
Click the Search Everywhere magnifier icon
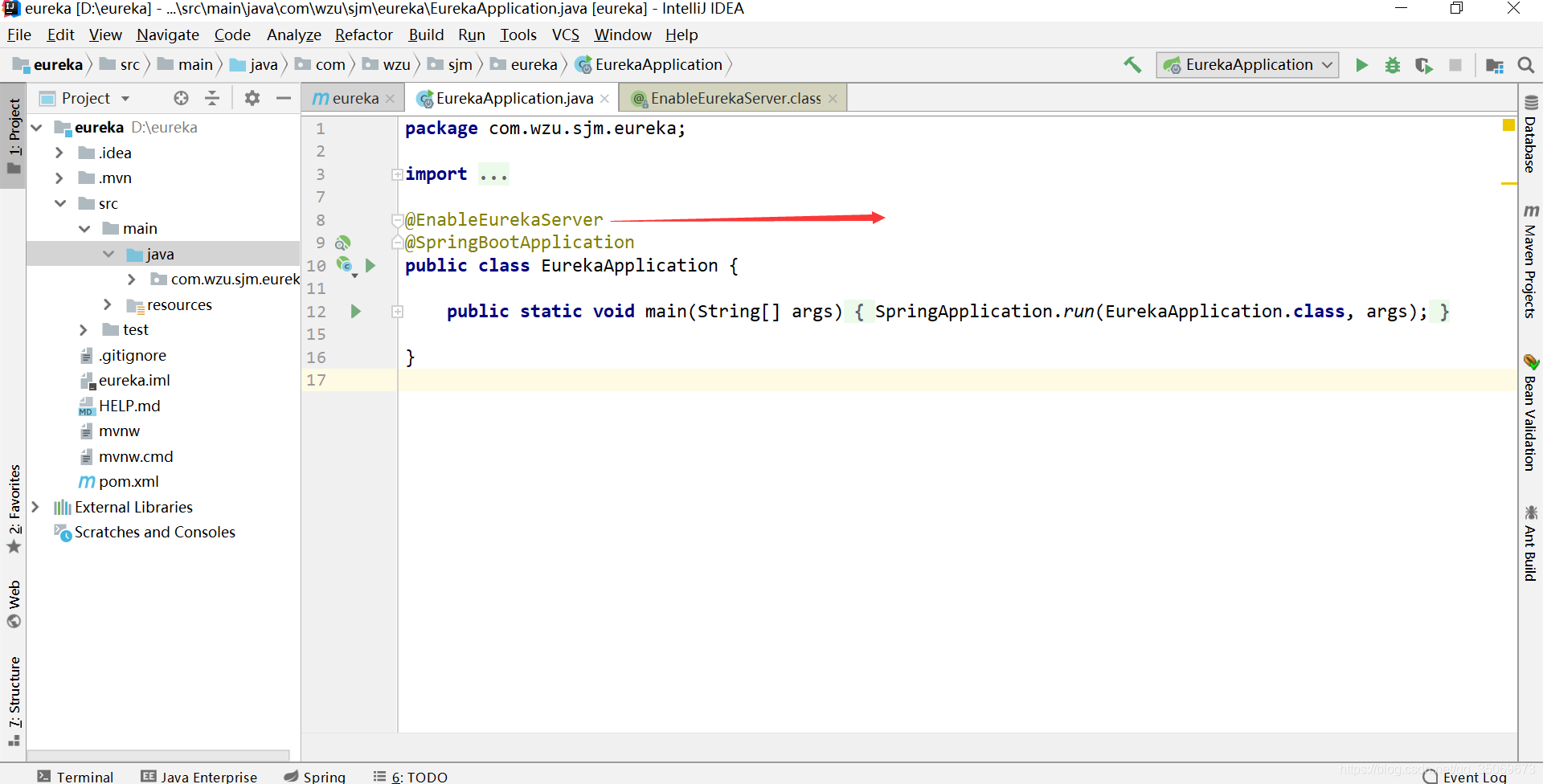(1525, 65)
